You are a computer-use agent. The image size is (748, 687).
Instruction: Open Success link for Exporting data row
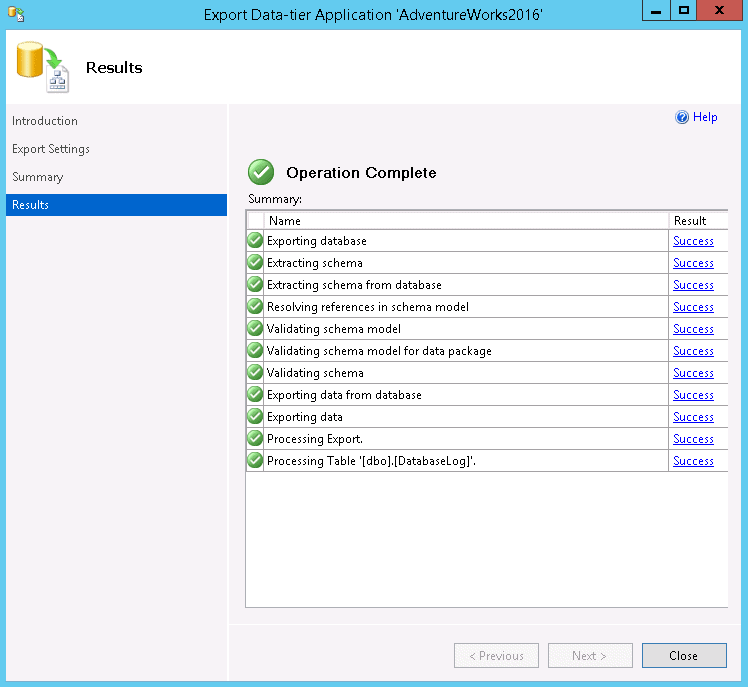[693, 417]
